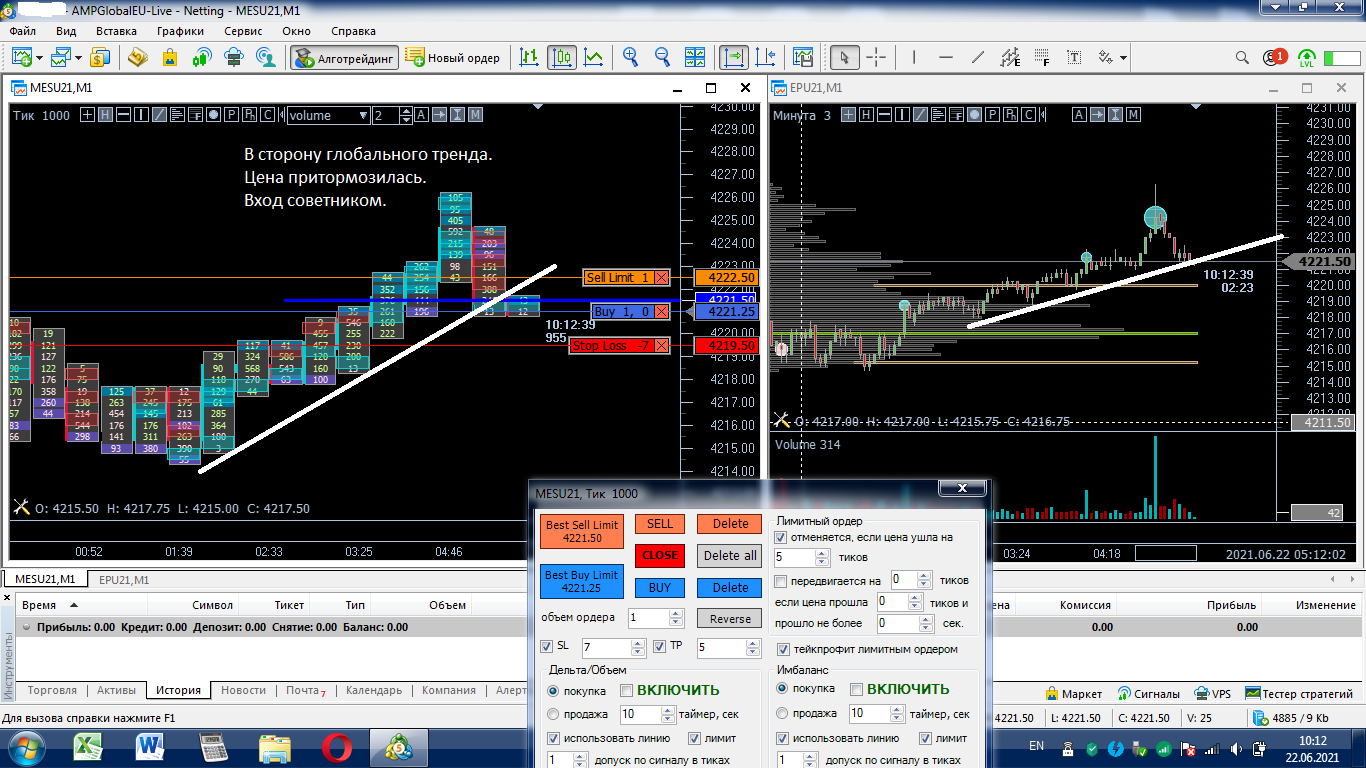Enable ВКЛЮЧИТЬ checkbox in Имбаланс group
1366x768 pixels.
click(x=856, y=689)
